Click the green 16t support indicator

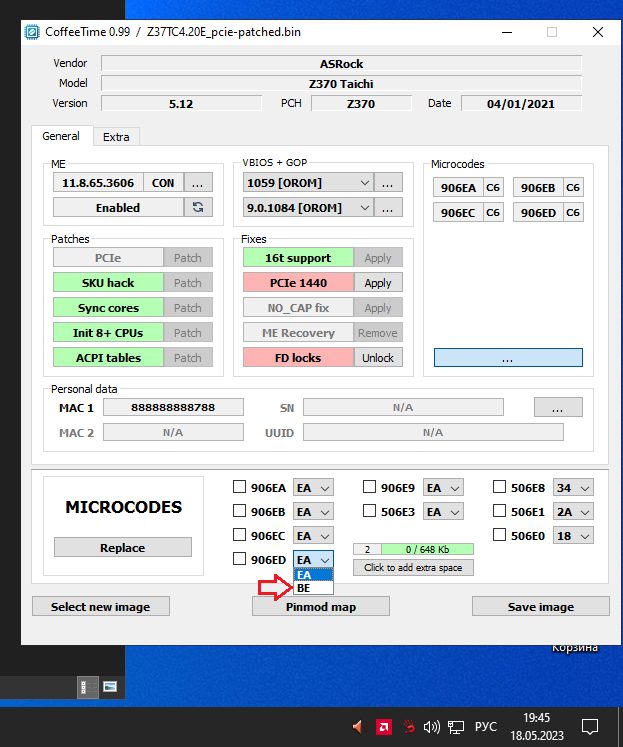[298, 258]
